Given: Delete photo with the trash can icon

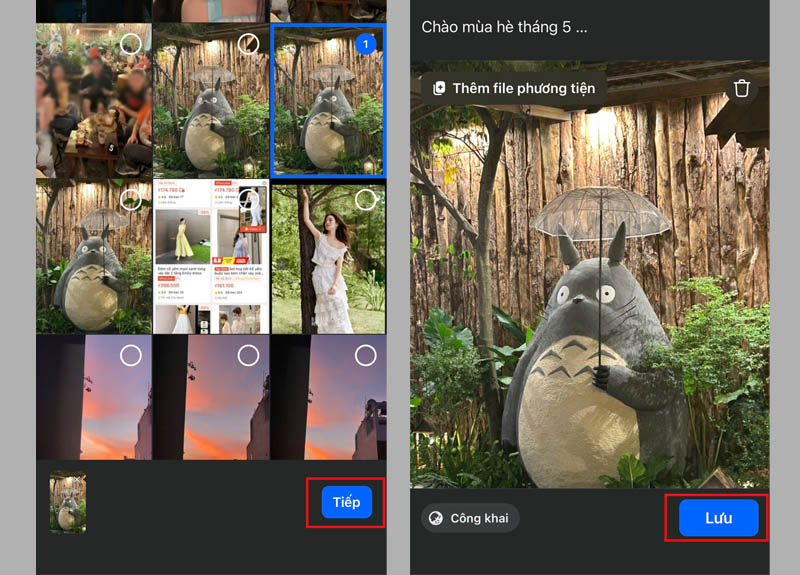Looking at the screenshot, I should coord(742,88).
